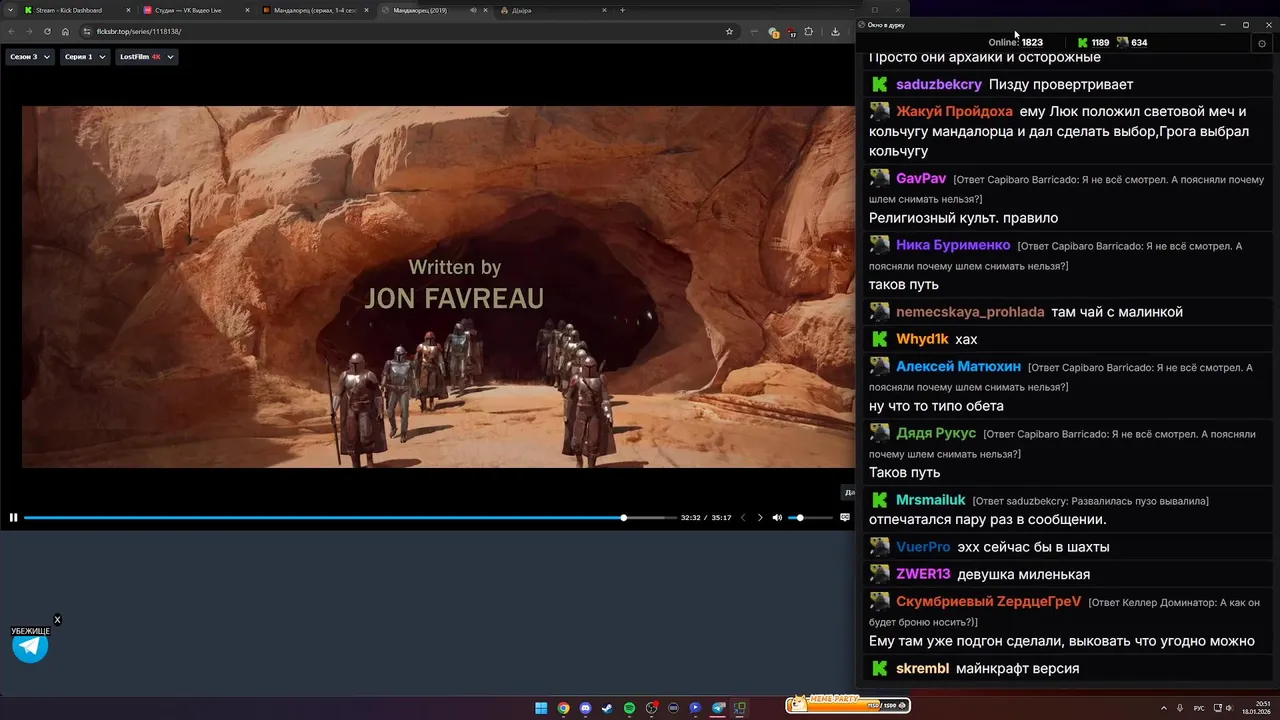
Task: Show hidden system tray icons
Action: (x=1163, y=708)
